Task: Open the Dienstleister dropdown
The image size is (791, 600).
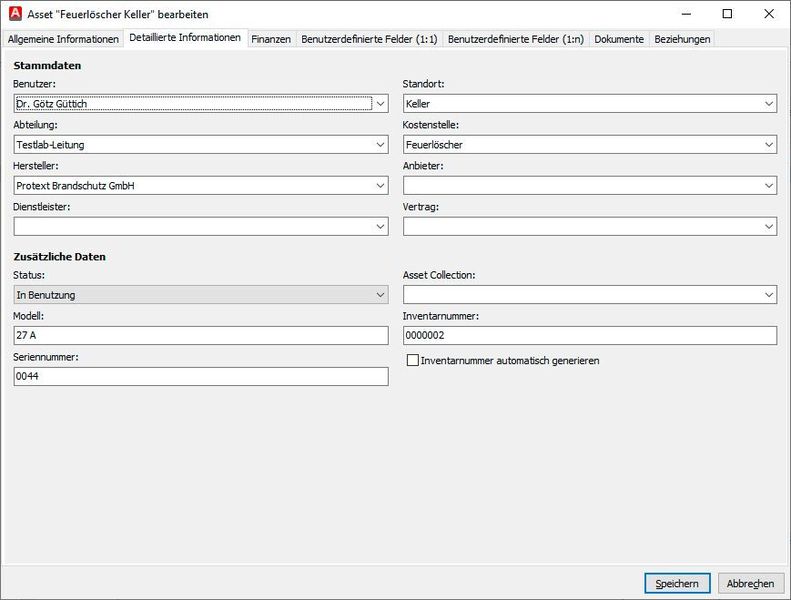Action: (x=380, y=227)
